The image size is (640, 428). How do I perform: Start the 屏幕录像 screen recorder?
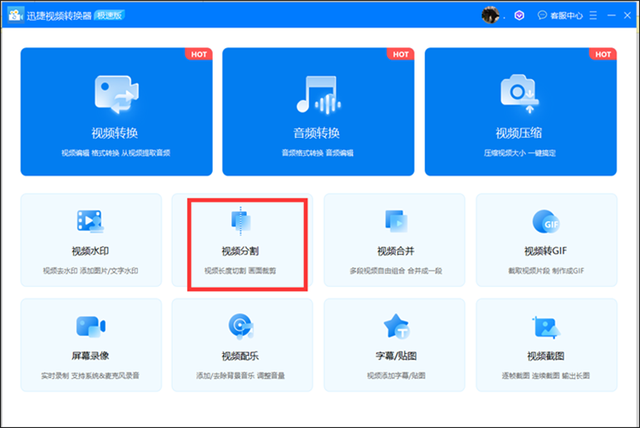(91, 343)
